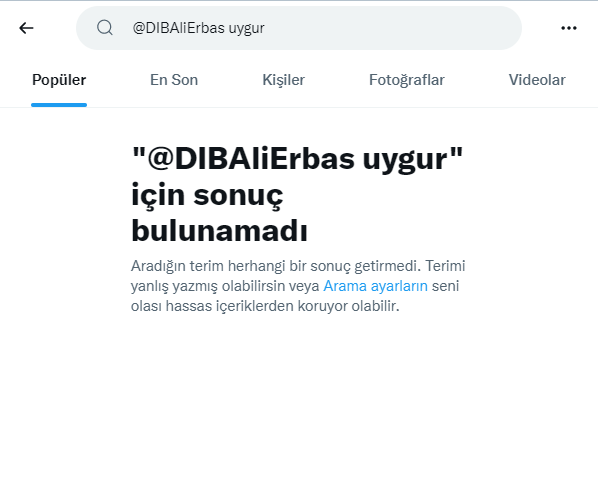This screenshot has width=598, height=497.
Task: Click the phrase "yanlış yazmış olabilirsin veya"
Action: point(225,286)
